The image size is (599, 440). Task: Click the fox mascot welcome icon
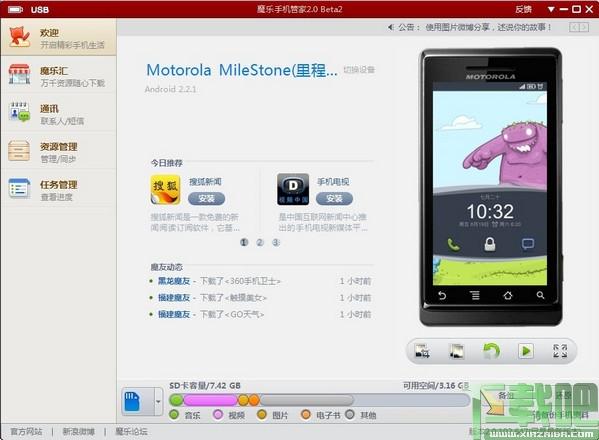point(19,37)
